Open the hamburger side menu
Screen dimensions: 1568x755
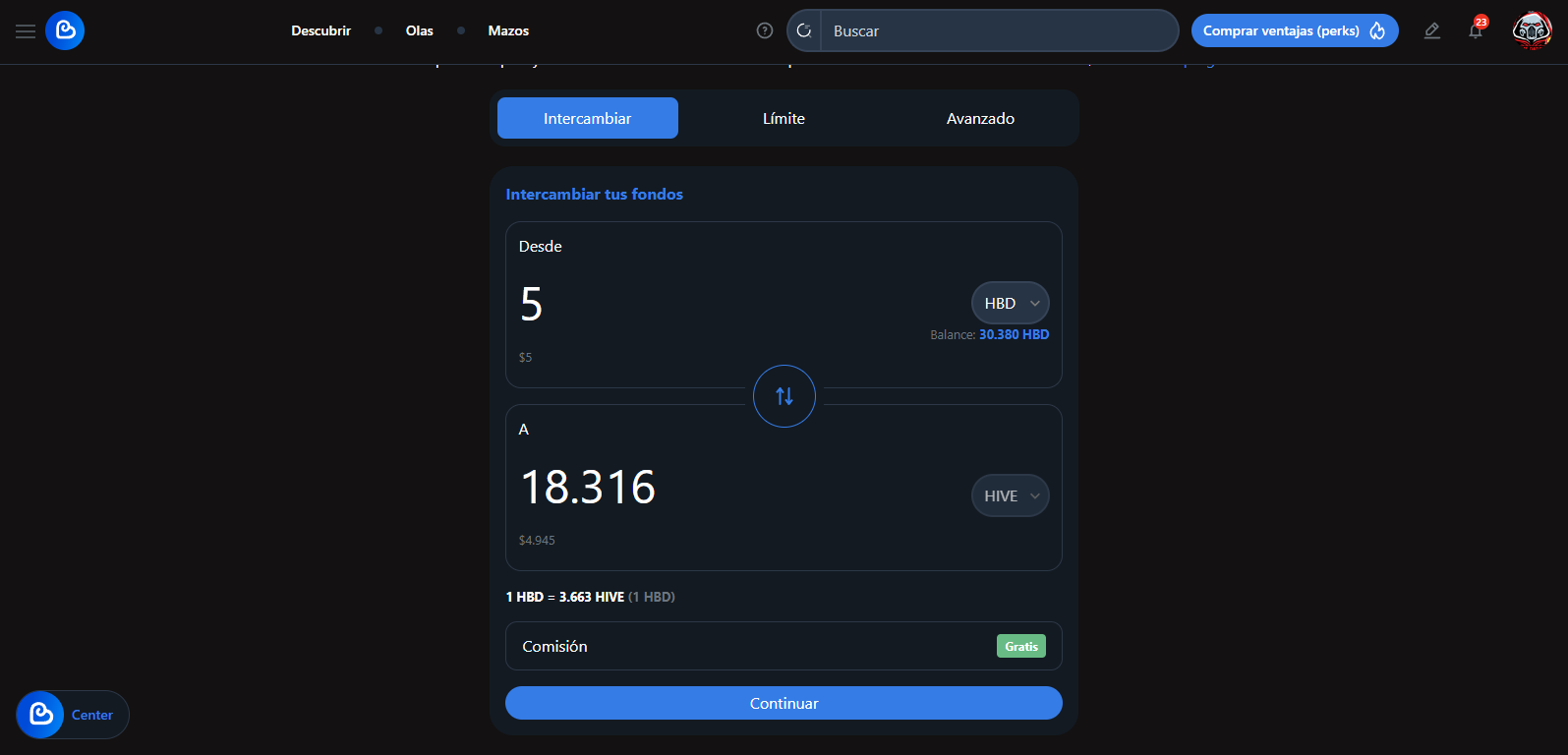pos(26,31)
